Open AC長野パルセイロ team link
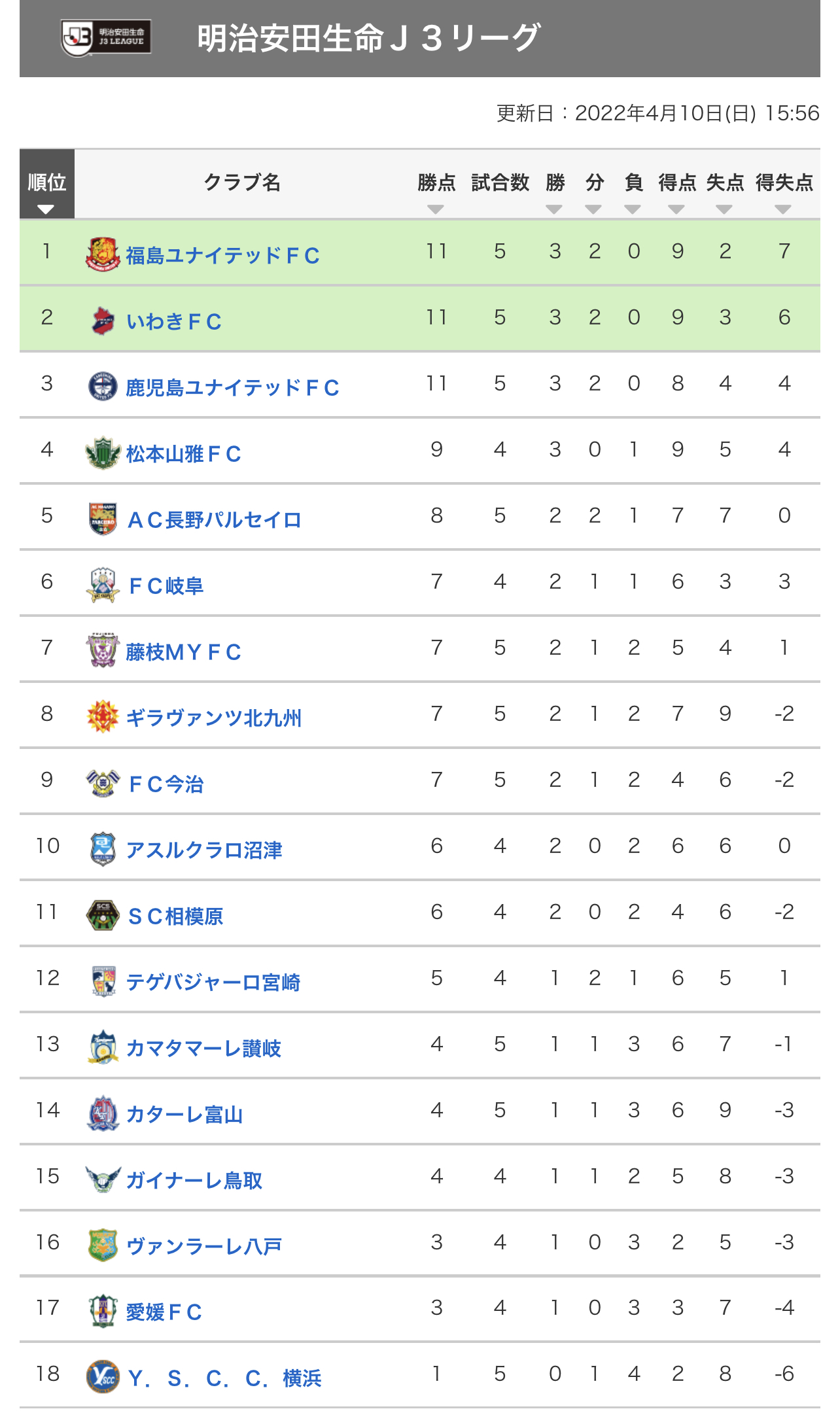 coord(214,520)
